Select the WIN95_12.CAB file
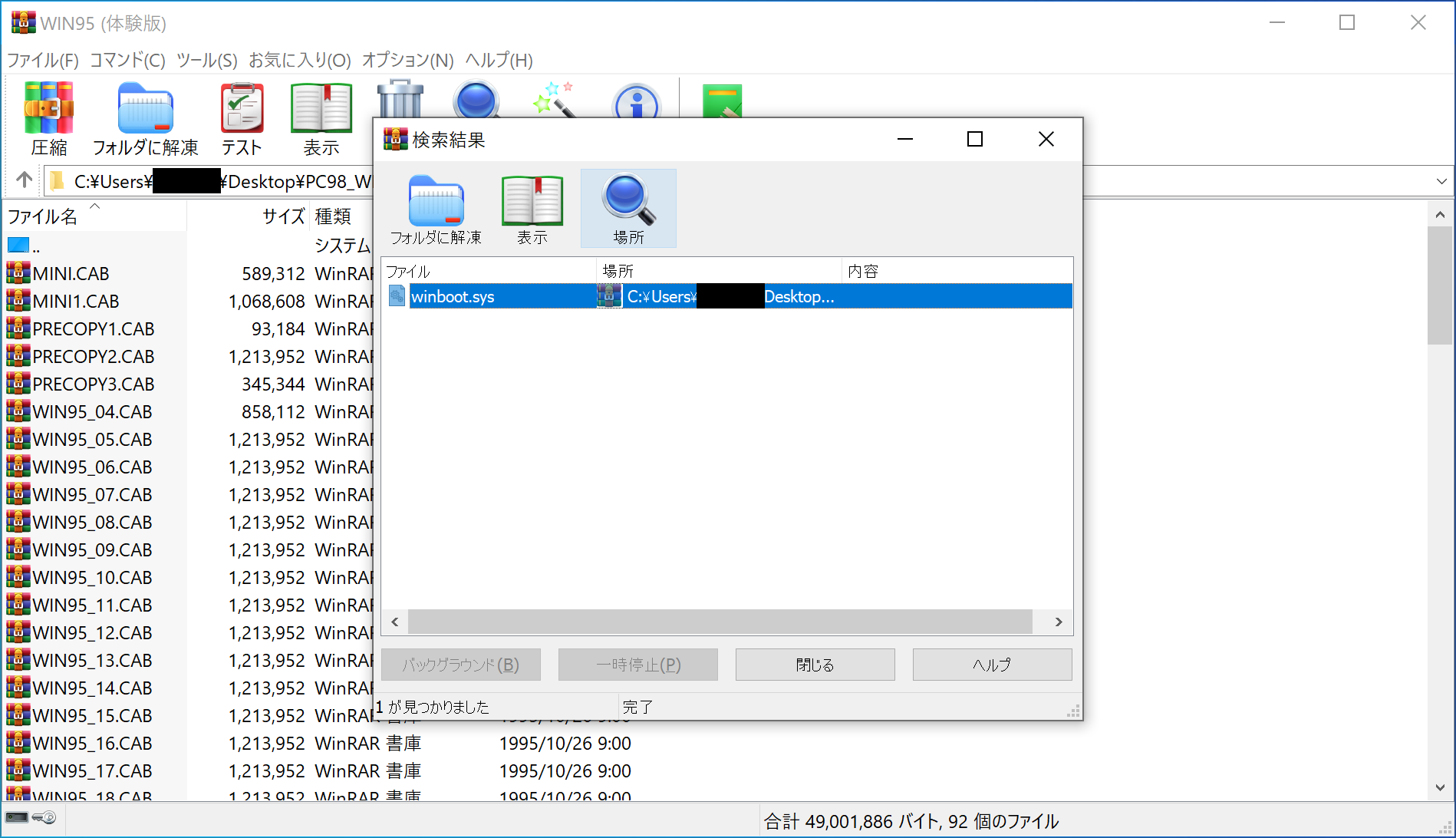The image size is (1456, 838). (188, 632)
